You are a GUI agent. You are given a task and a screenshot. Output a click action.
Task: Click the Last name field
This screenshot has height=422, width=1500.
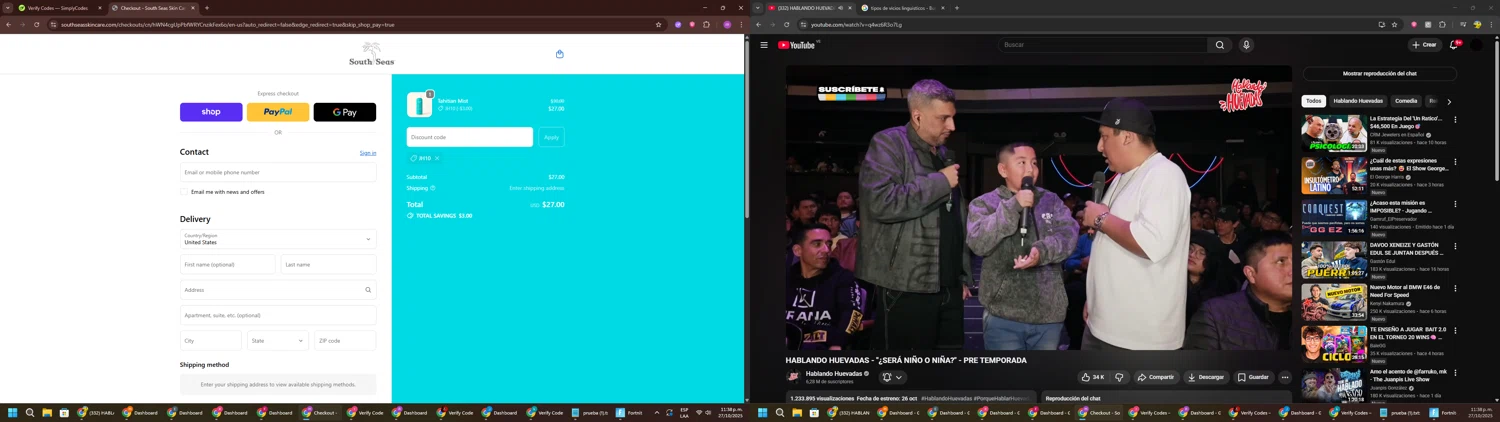point(329,264)
